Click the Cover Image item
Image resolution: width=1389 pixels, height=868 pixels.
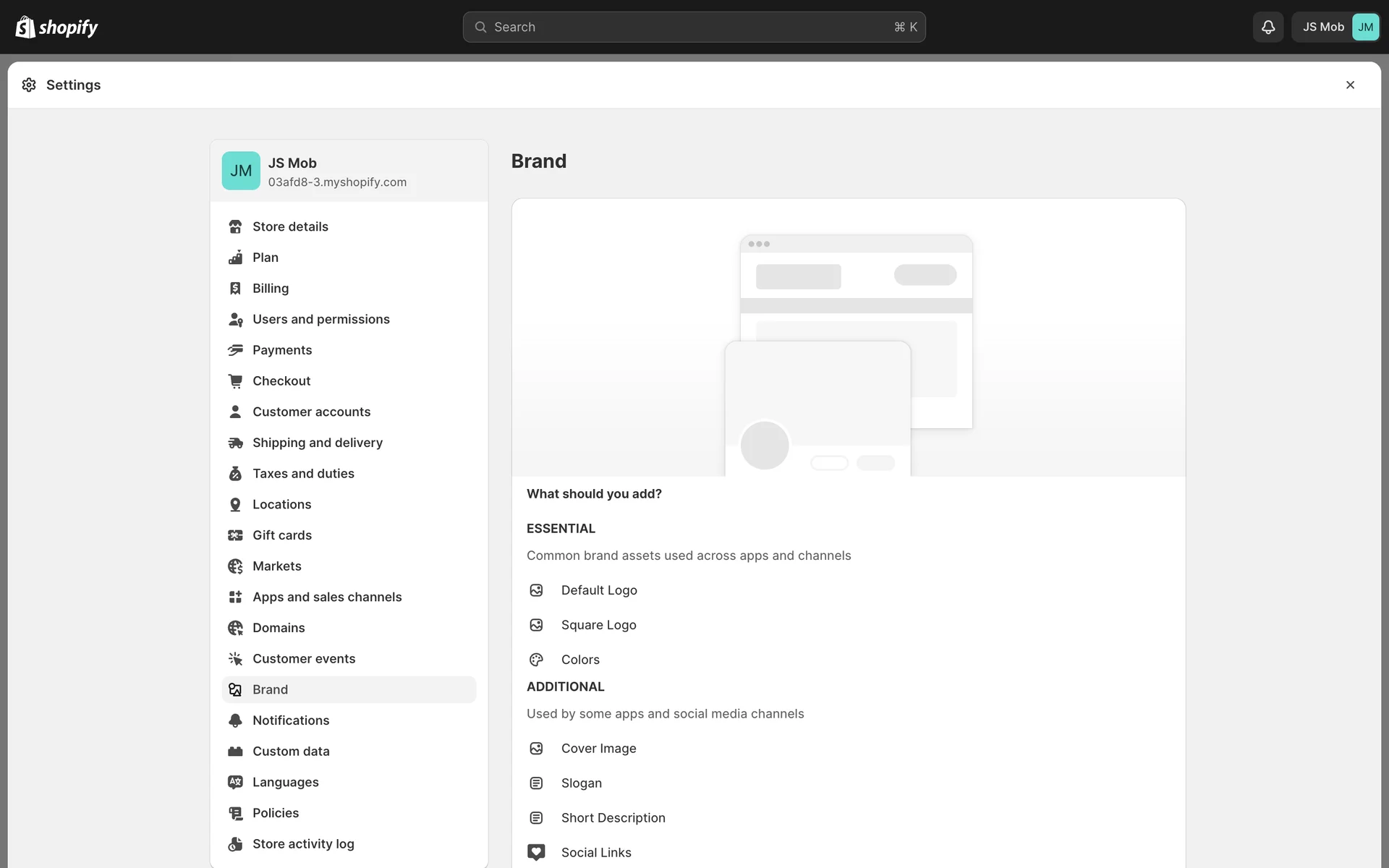pos(598,749)
